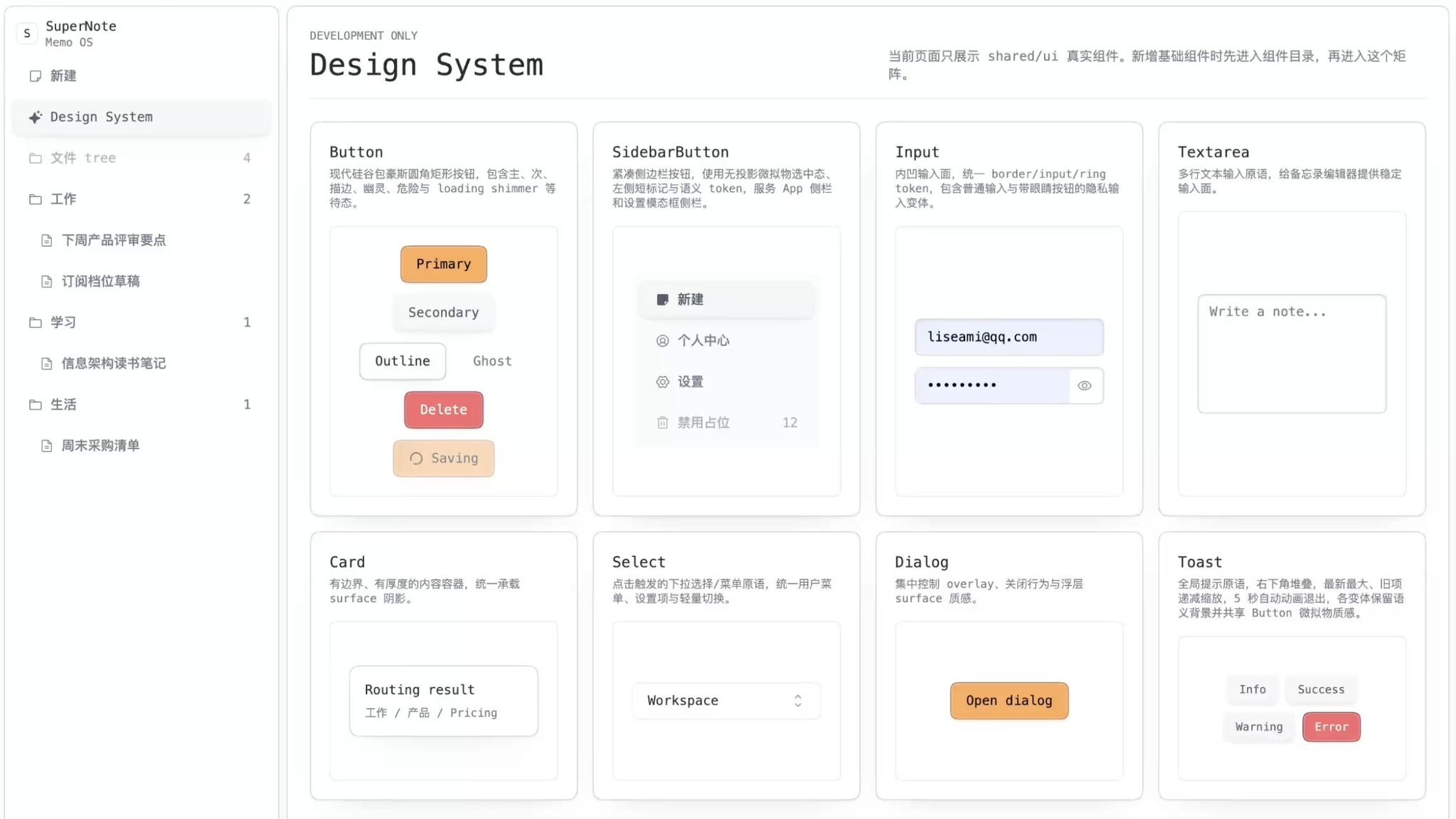Click 新建 in the left sidebar
The image size is (1456, 819).
click(141, 76)
